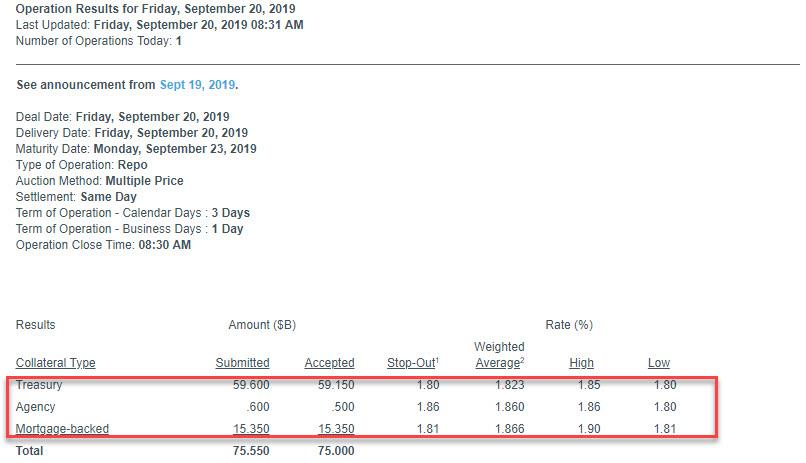Image resolution: width=806 pixels, height=463 pixels.
Task: Click the High rate column header
Action: 581,363
